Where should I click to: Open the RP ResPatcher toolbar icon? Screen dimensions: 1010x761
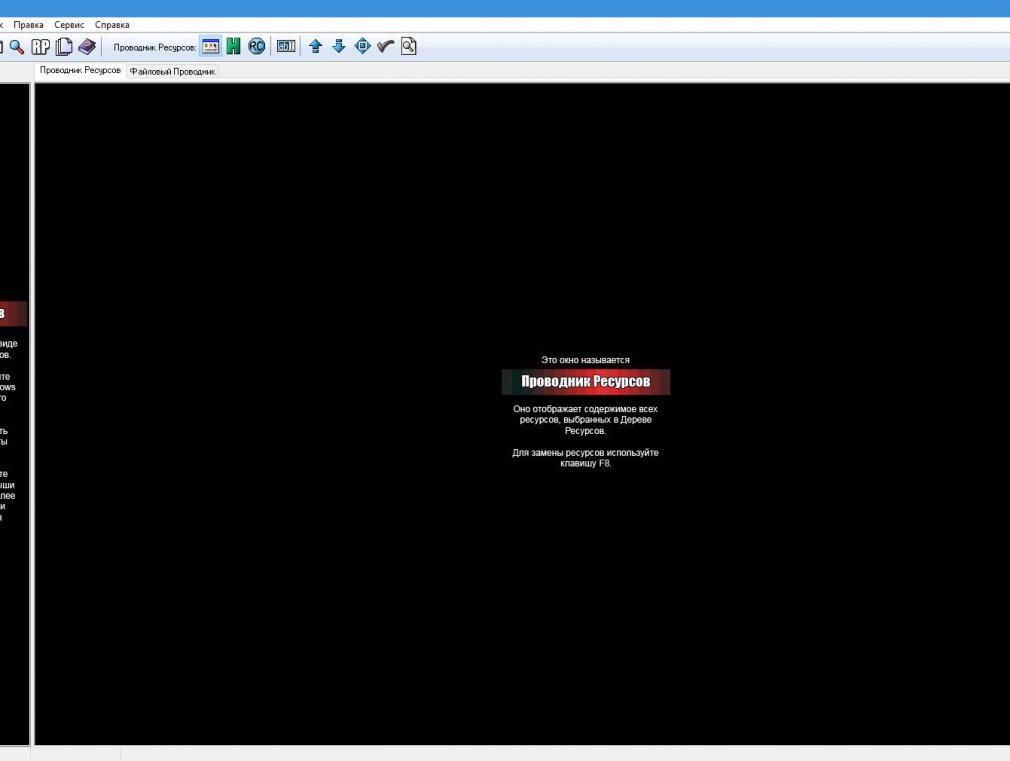click(41, 47)
